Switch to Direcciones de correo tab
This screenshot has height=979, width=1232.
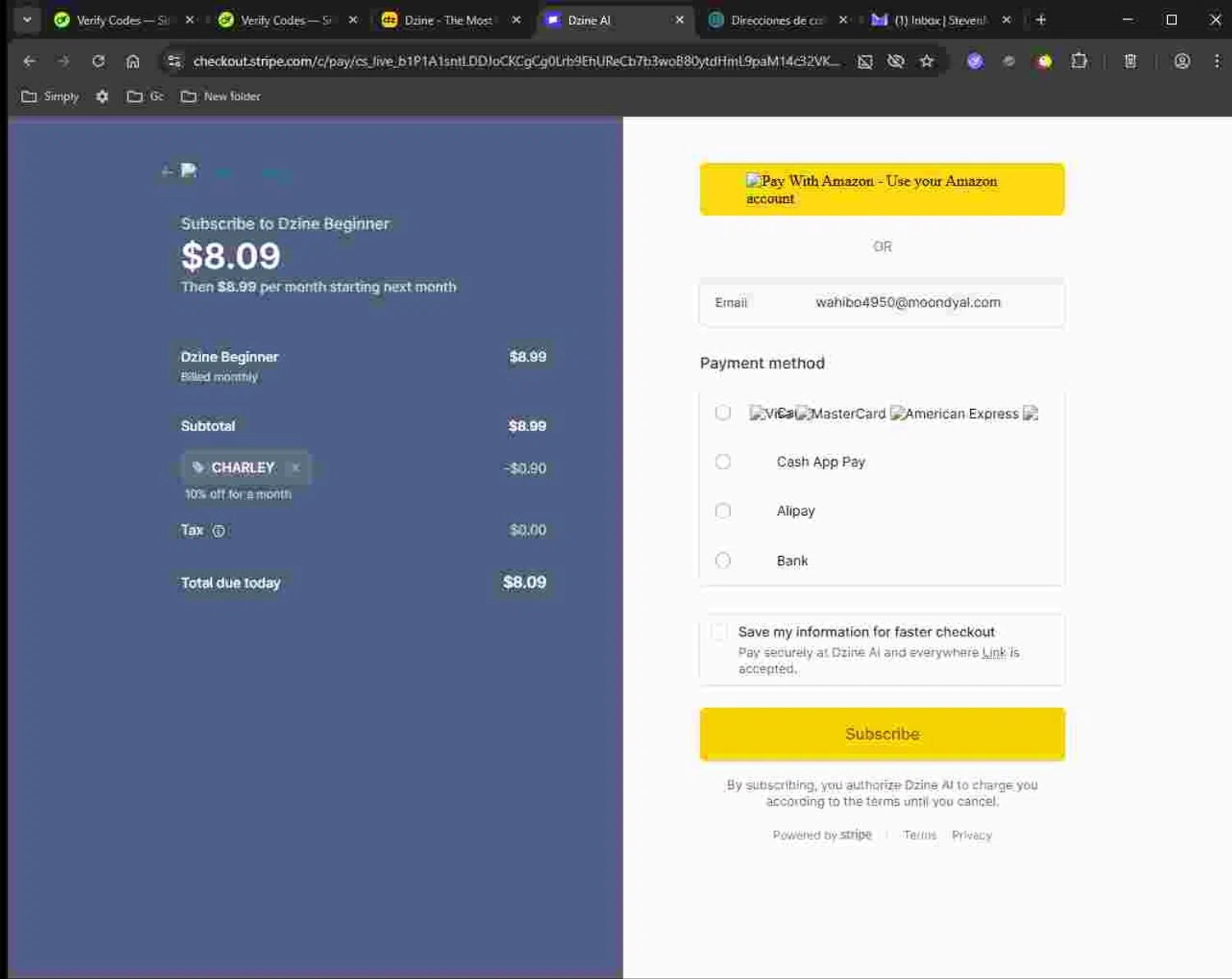point(777,20)
